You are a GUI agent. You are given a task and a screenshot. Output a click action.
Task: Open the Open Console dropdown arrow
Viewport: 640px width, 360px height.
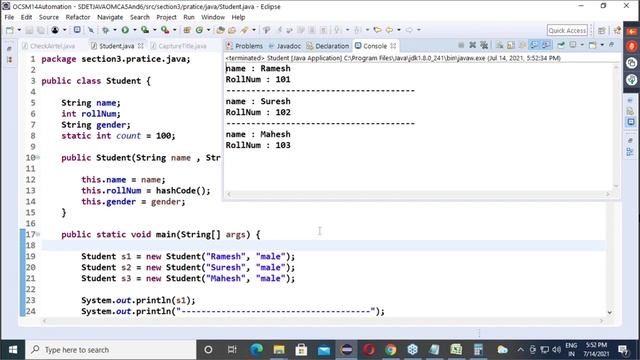coord(602,45)
